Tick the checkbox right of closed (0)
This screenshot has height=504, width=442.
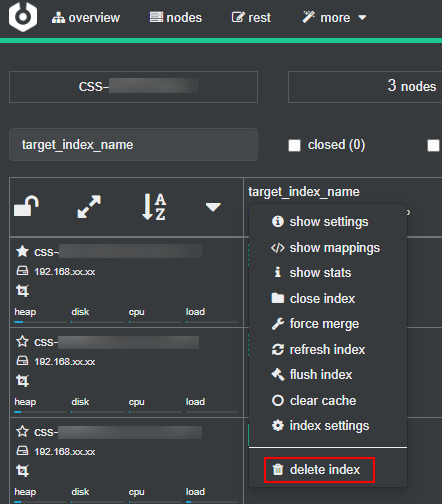coord(433,145)
